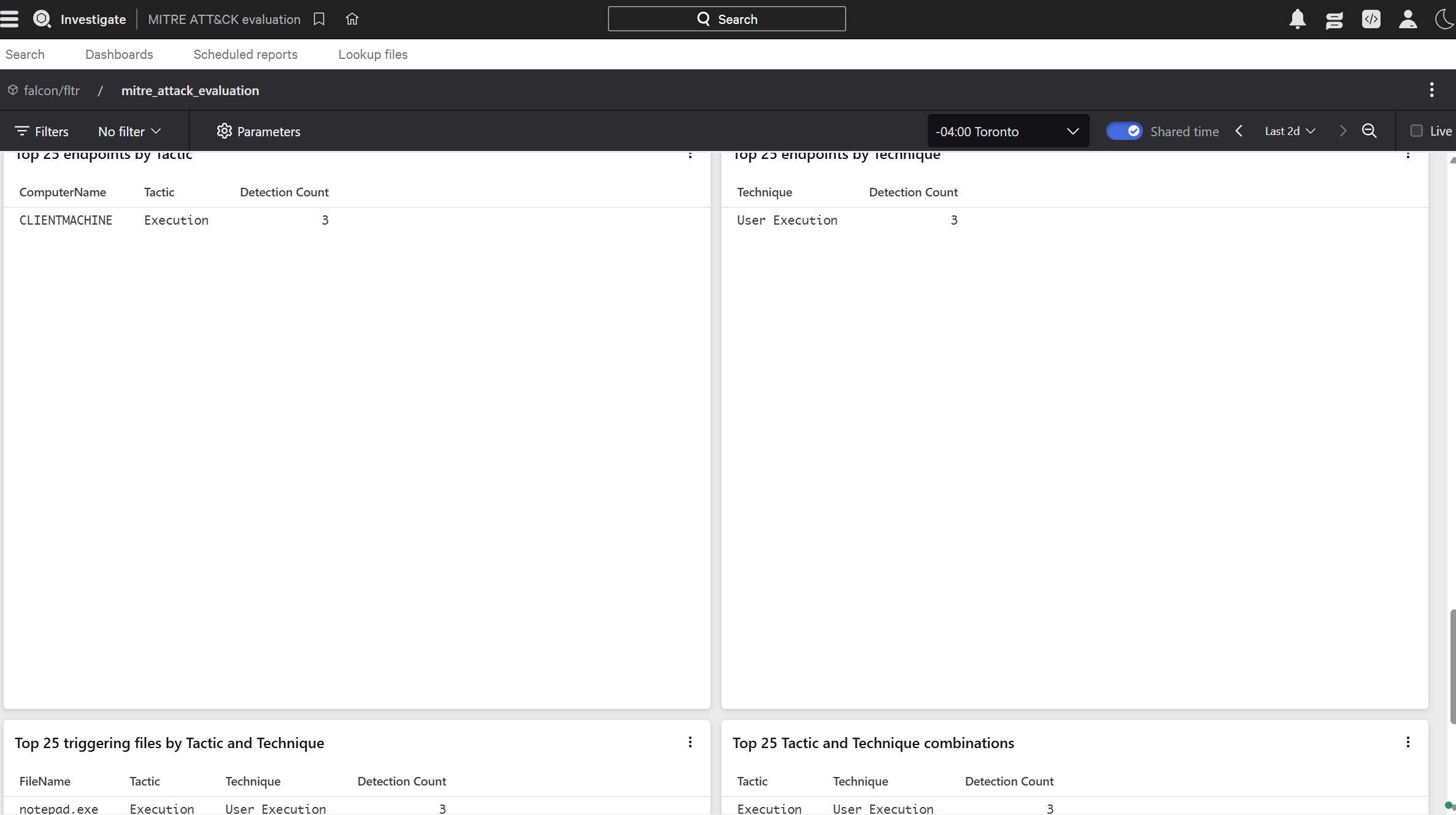Open options for endpoints by Technique widget
Image resolution: width=1456 pixels, height=815 pixels.
pyautogui.click(x=1408, y=154)
